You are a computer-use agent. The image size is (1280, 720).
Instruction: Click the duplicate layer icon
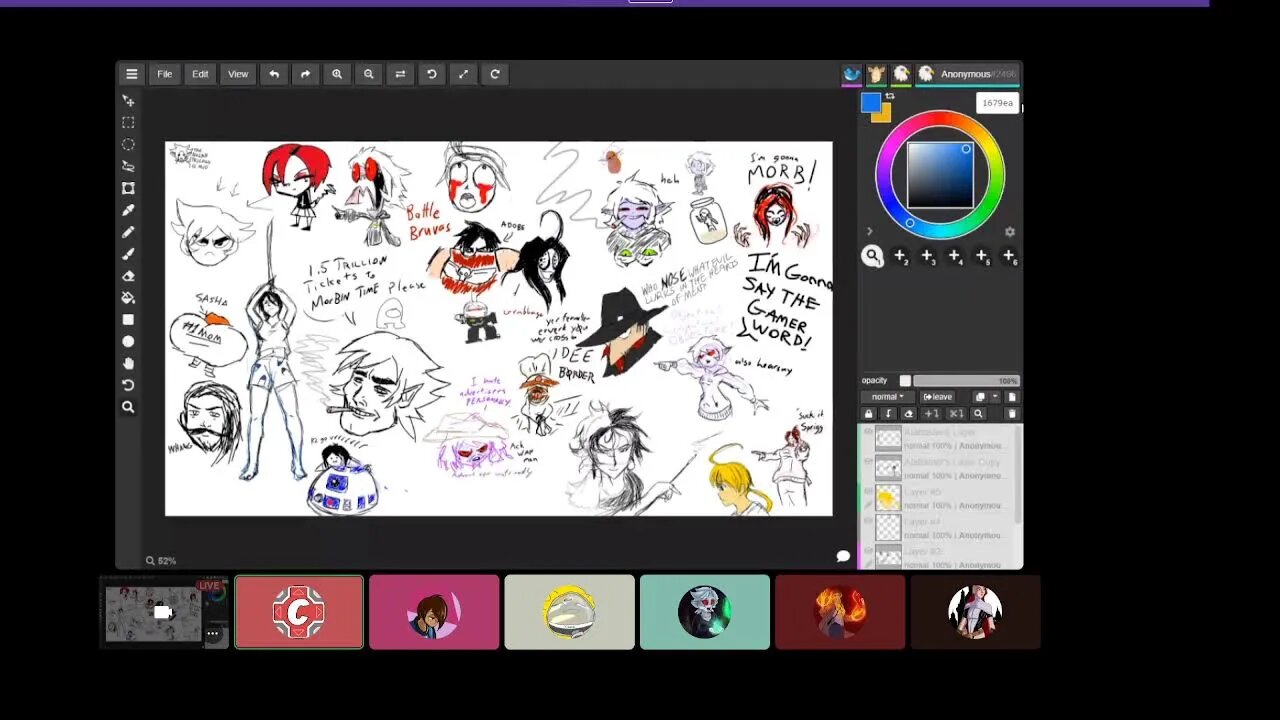(x=980, y=397)
